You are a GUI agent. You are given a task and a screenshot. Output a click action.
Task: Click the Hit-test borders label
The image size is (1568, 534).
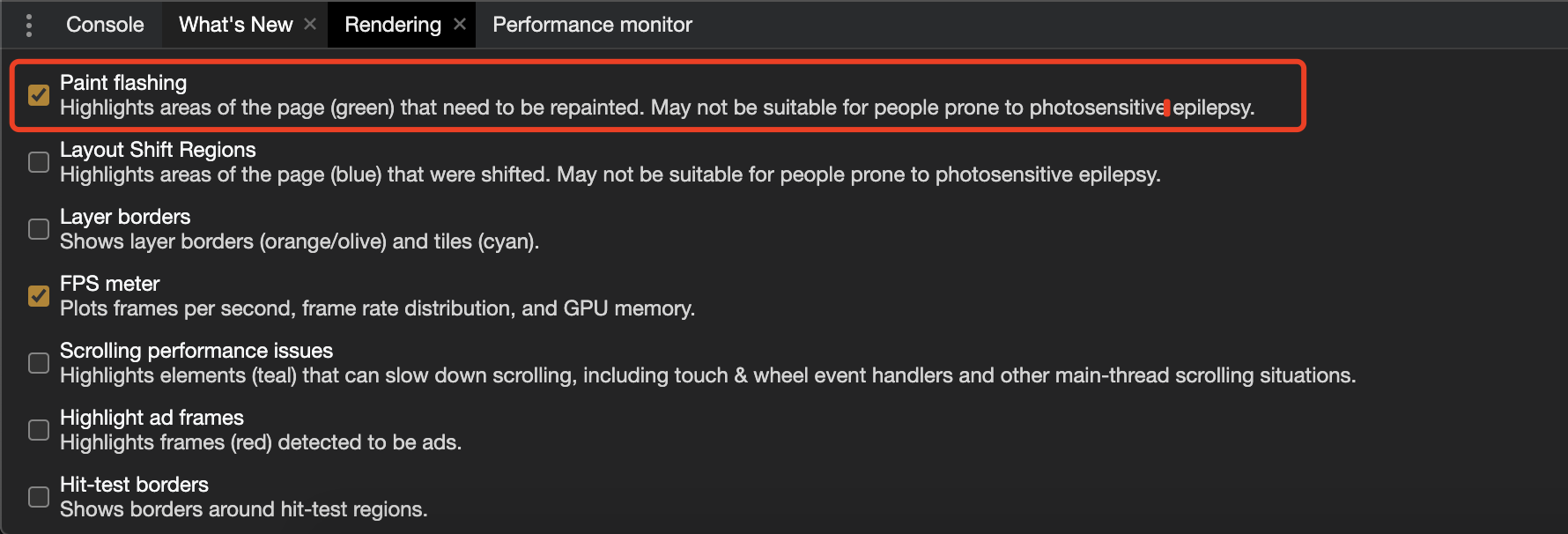pos(134,485)
